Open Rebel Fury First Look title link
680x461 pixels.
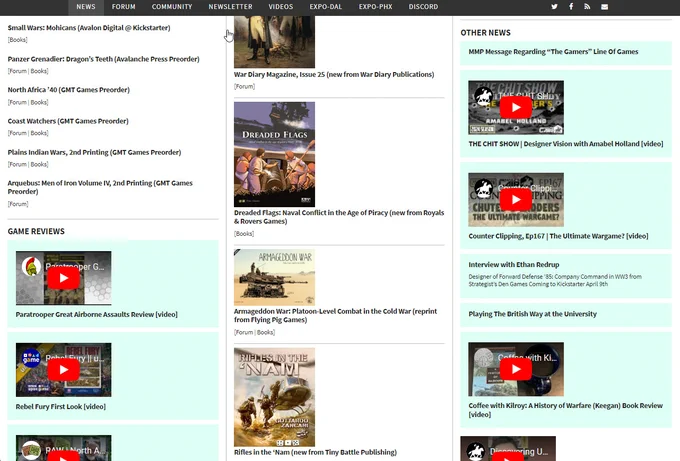click(x=61, y=407)
